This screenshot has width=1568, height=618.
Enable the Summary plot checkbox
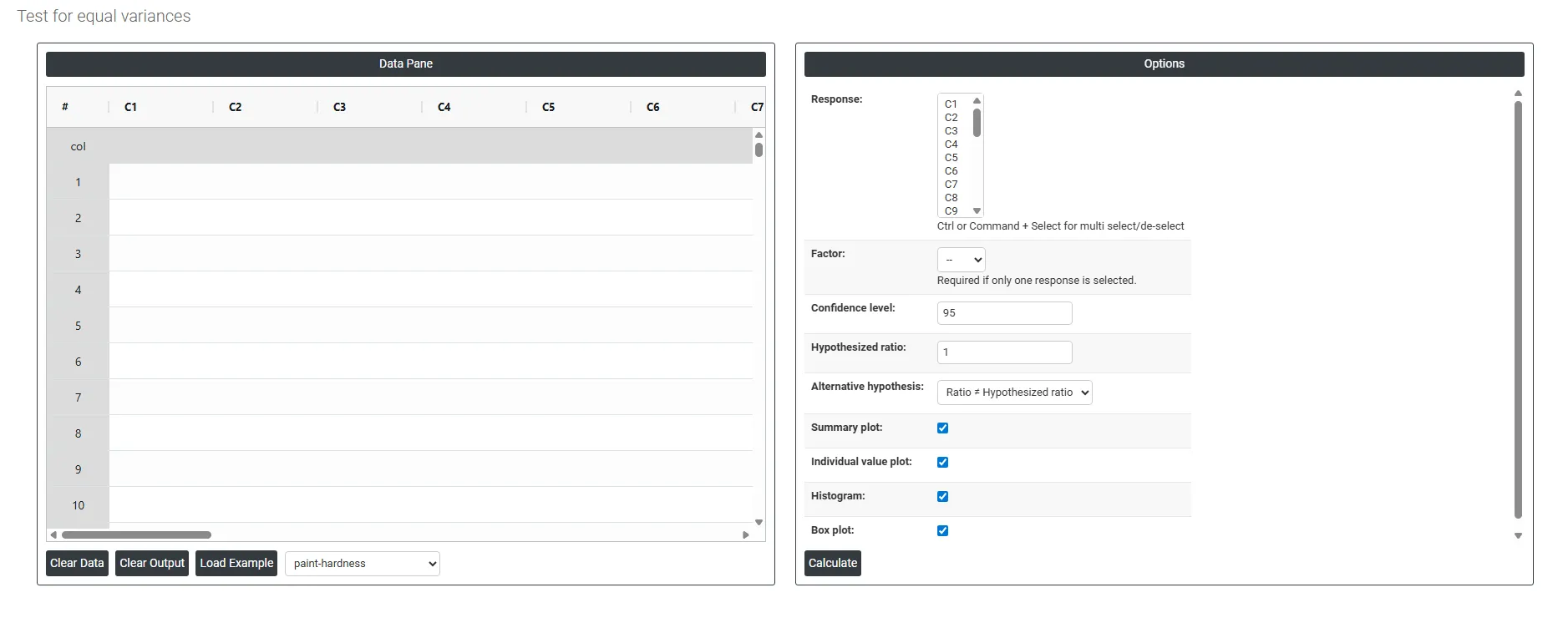click(x=942, y=428)
